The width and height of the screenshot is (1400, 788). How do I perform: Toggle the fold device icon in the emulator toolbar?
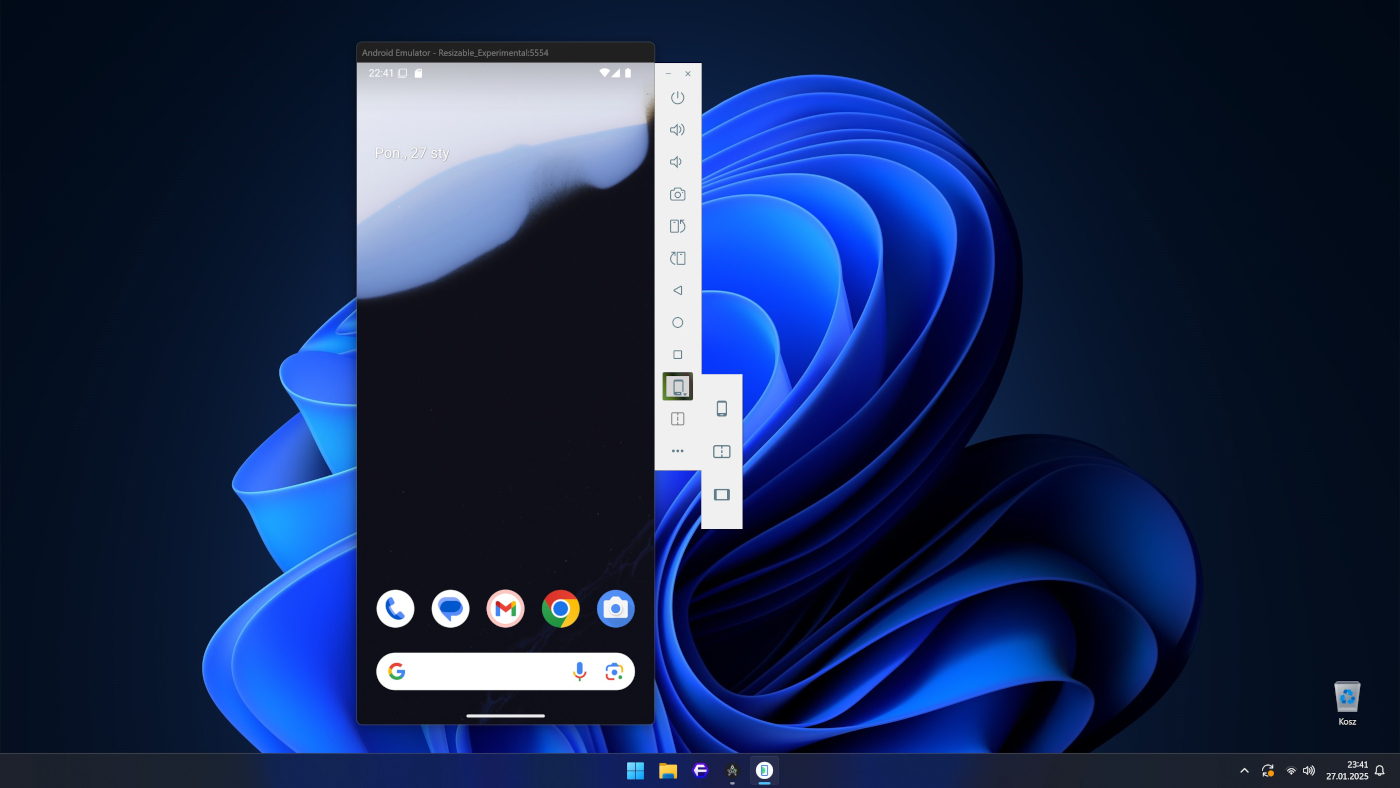(677, 419)
